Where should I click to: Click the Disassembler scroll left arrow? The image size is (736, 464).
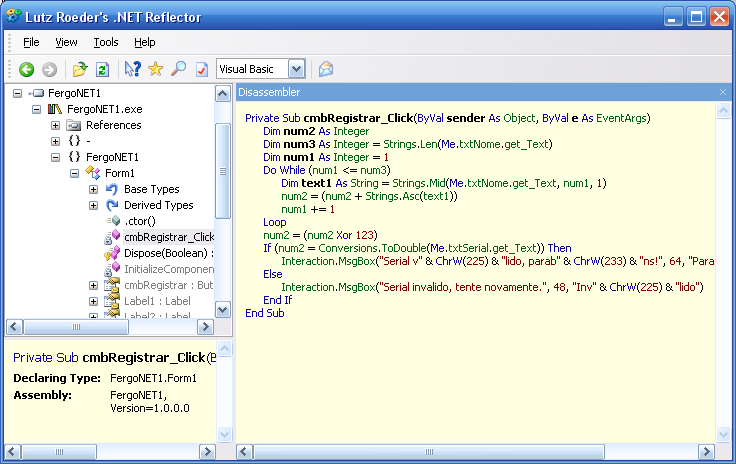[244, 452]
